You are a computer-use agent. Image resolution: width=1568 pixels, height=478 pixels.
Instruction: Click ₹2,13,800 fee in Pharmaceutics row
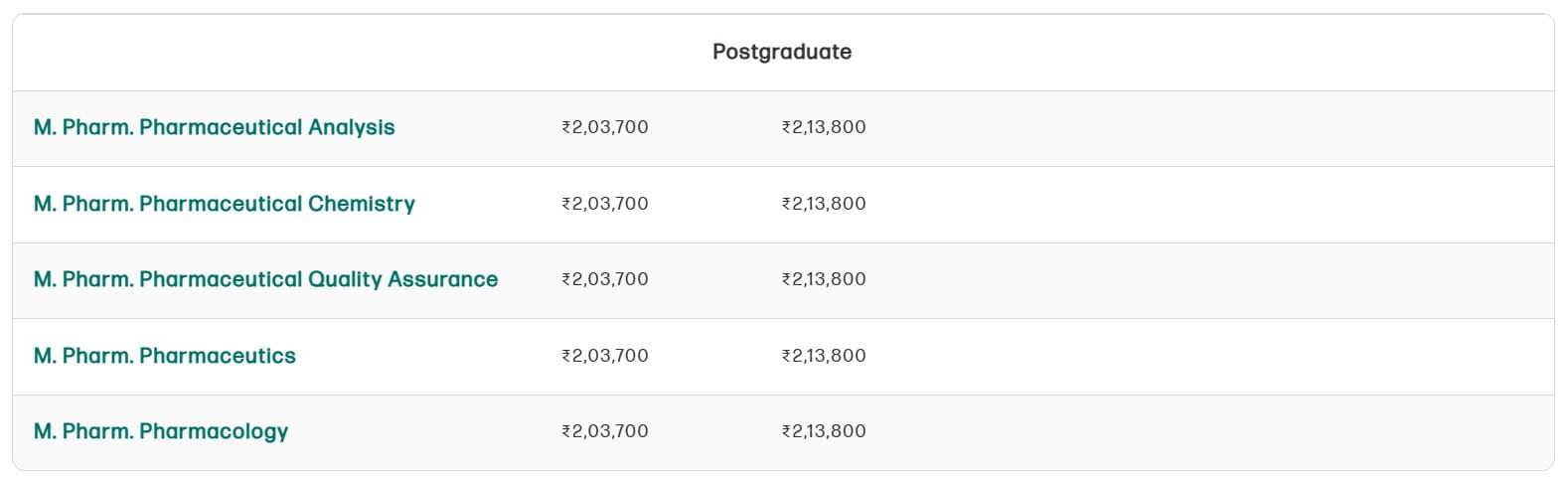point(824,356)
